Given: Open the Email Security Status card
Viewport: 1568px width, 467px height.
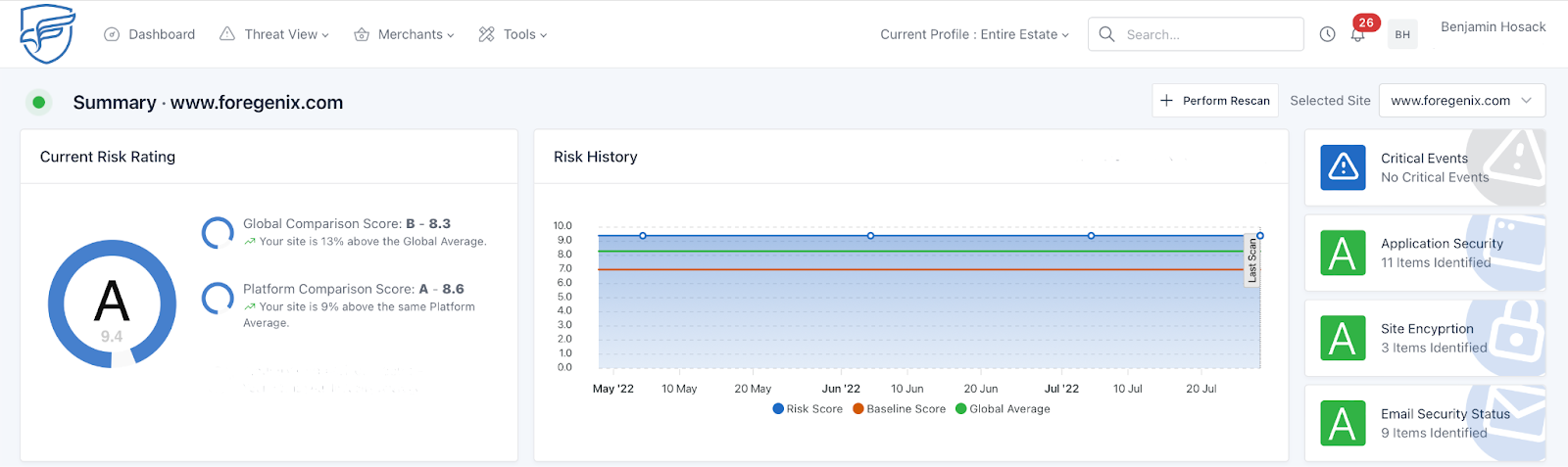Looking at the screenshot, I should (1425, 423).
